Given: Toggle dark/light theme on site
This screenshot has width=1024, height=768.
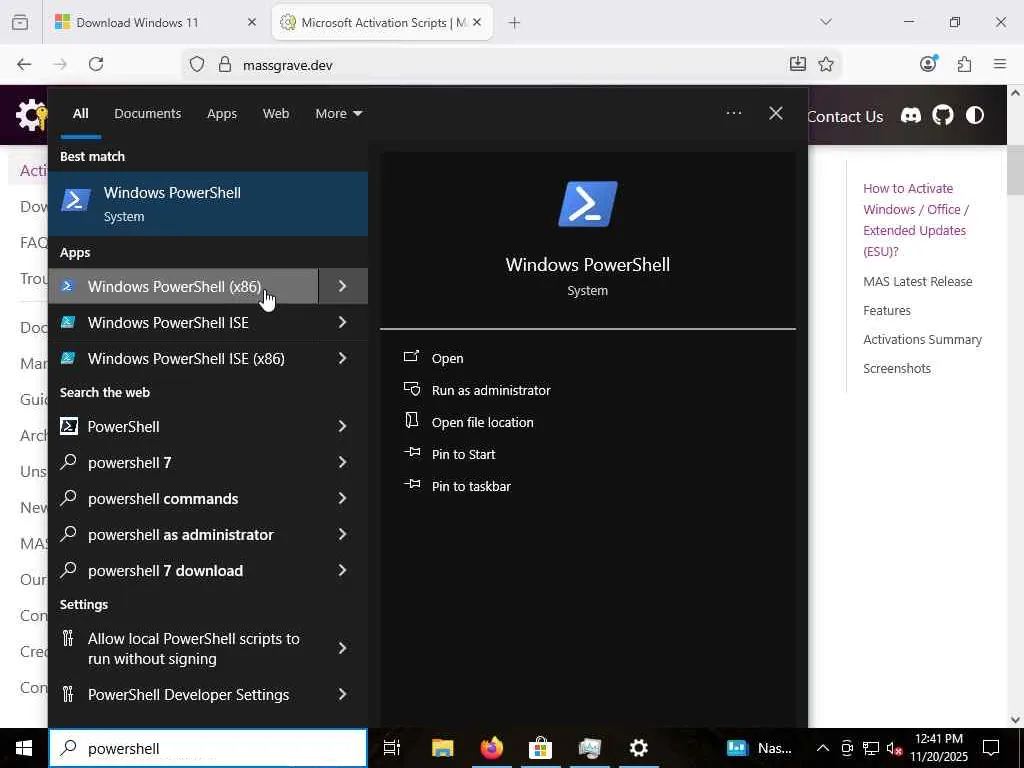Looking at the screenshot, I should click(974, 116).
